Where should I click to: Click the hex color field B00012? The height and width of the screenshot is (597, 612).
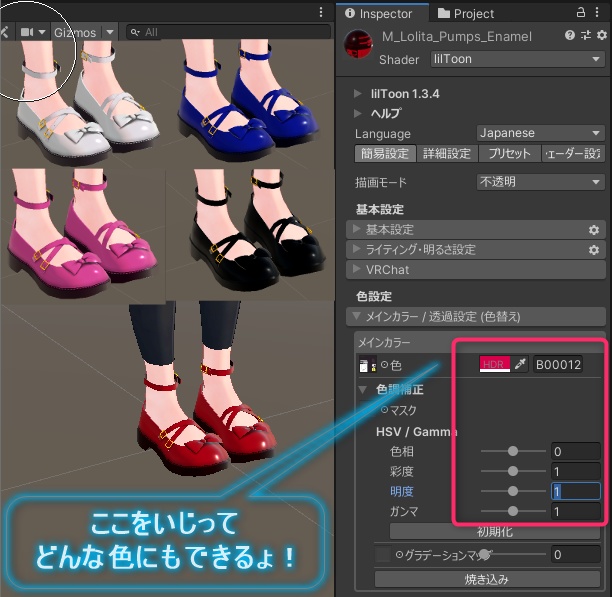[558, 364]
